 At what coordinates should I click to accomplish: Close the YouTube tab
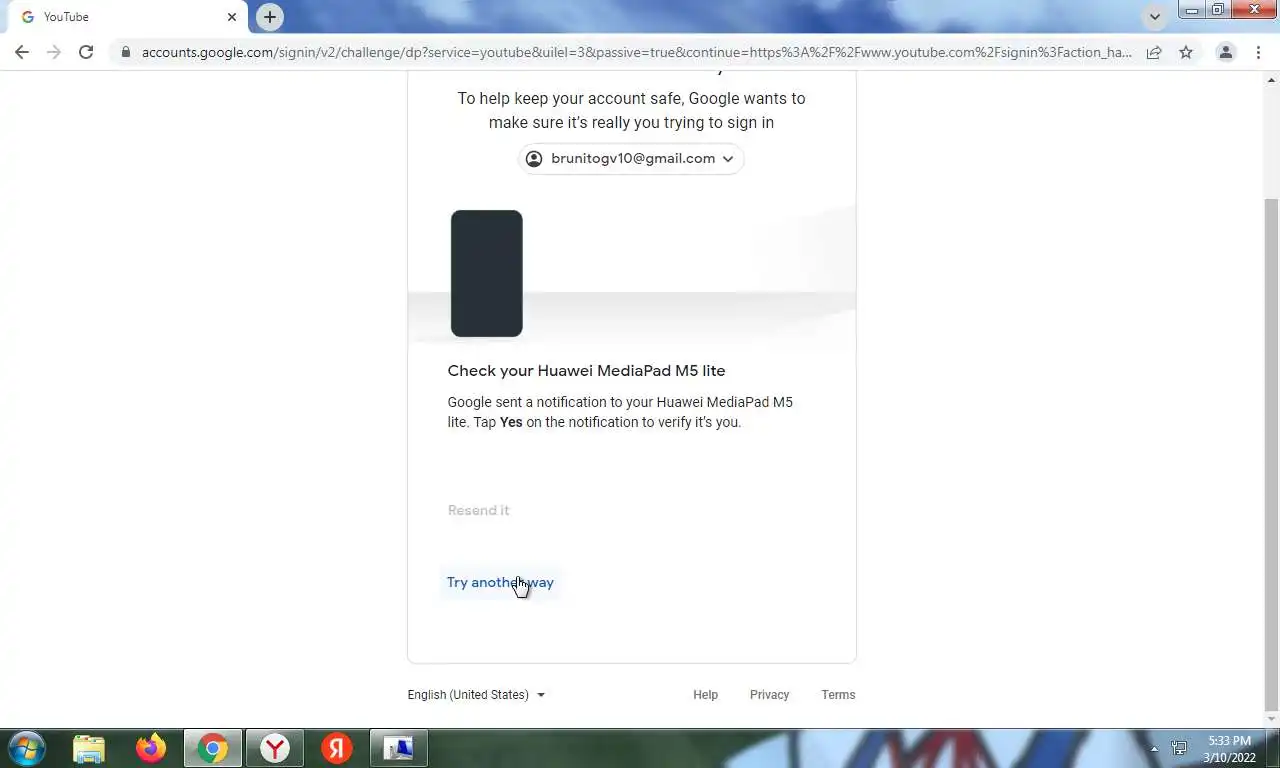[x=232, y=17]
